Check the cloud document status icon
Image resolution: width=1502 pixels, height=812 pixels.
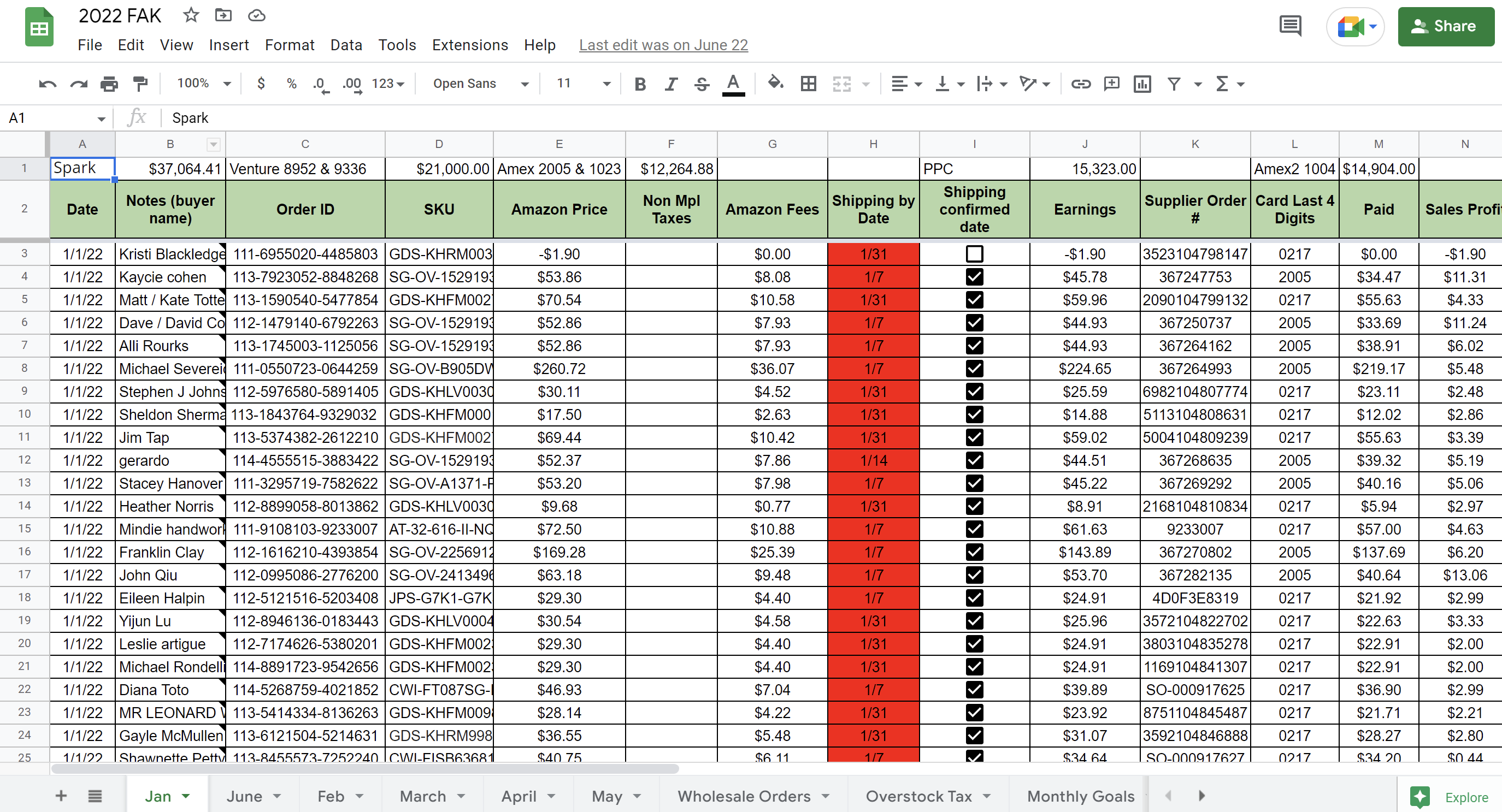click(x=257, y=15)
